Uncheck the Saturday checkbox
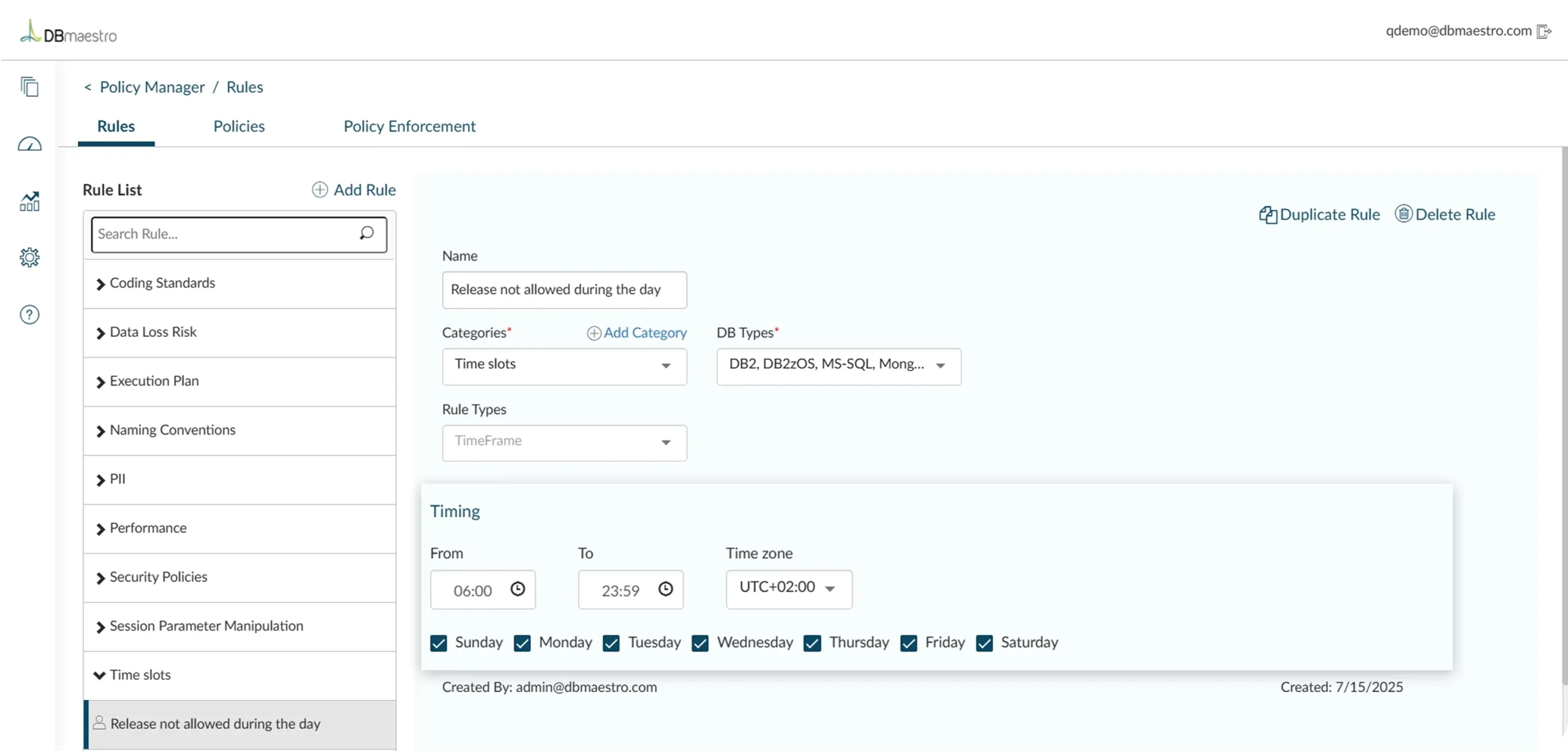 [984, 643]
